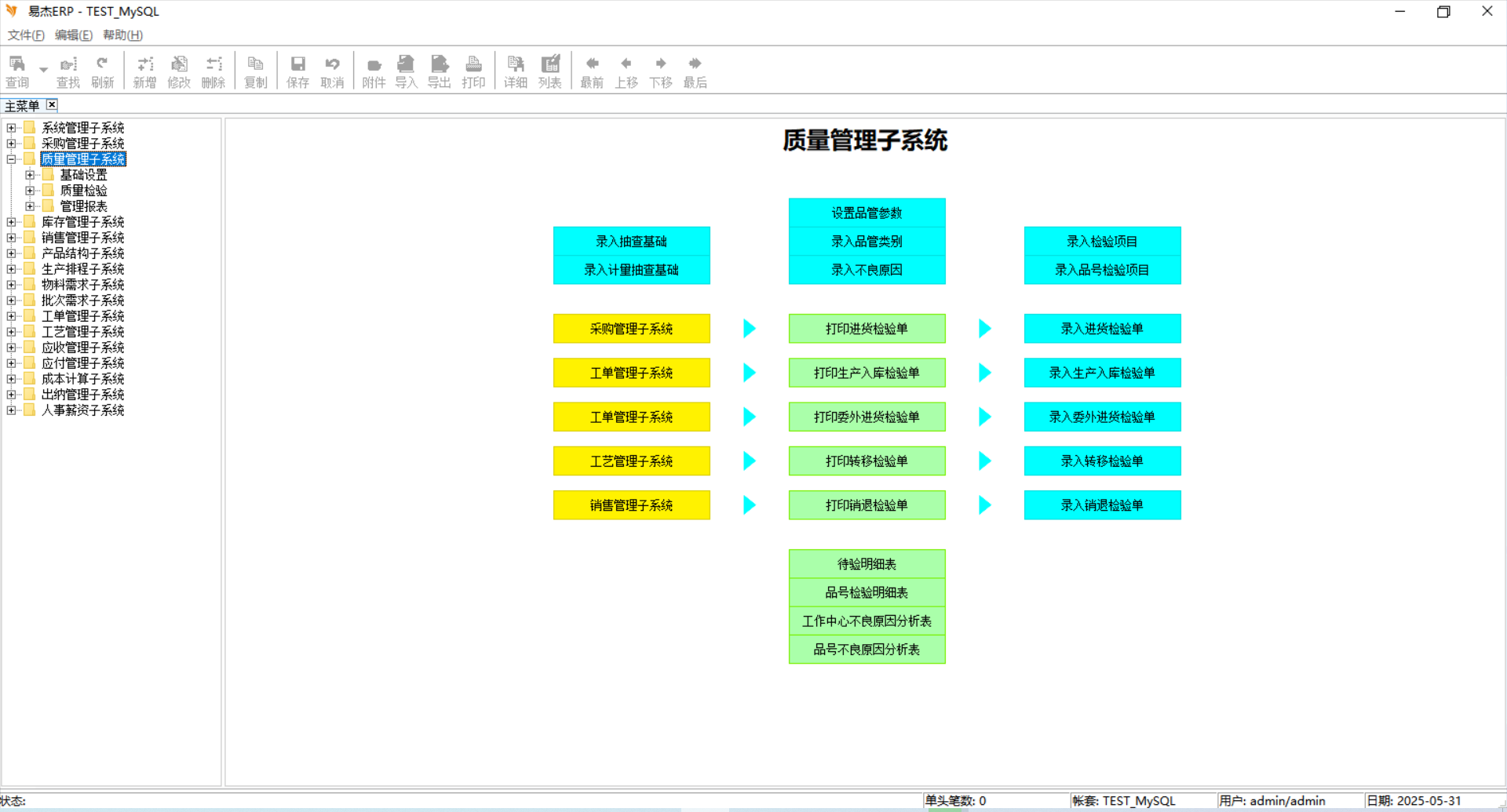Open the dropdown arrow beside 查询
This screenshot has height=812, width=1507.
(x=44, y=70)
